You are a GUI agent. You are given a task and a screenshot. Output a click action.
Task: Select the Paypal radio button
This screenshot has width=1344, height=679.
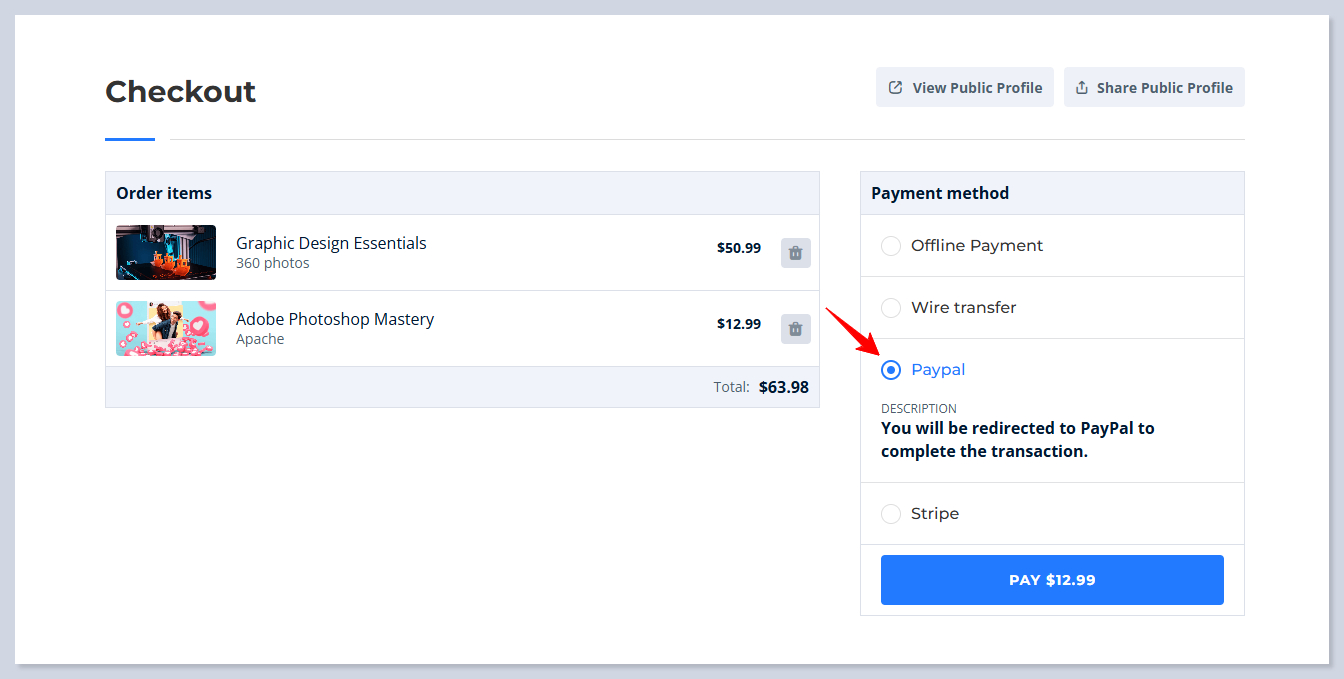click(891, 370)
